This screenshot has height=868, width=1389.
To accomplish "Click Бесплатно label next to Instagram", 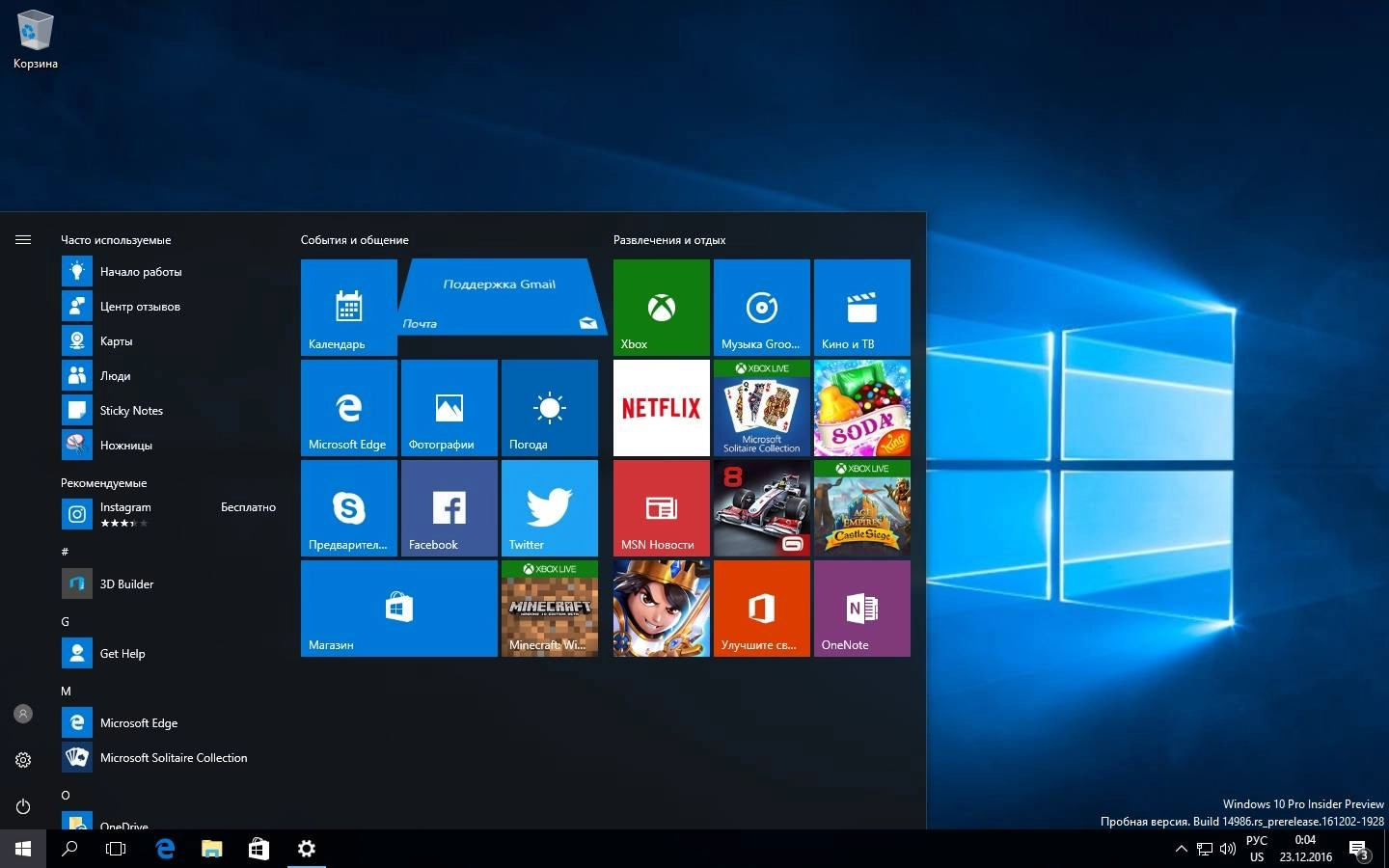I will (x=248, y=507).
